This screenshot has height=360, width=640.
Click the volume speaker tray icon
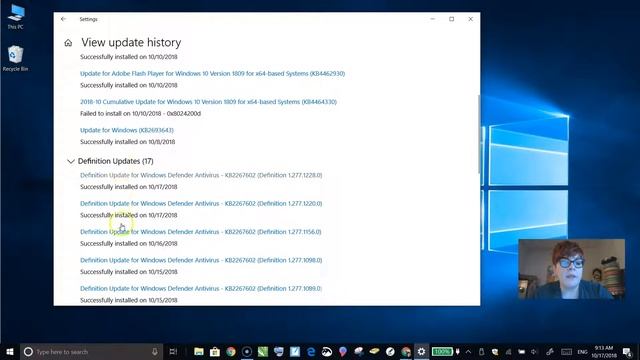tap(534, 351)
